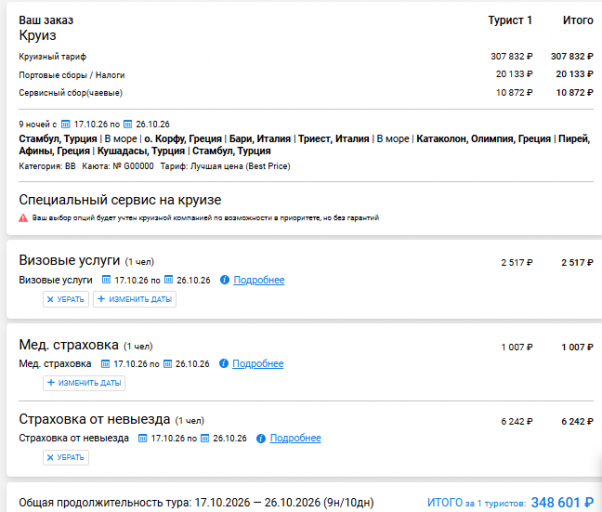
Task: Click the info icon for Страховка от невыезда
Action: tap(261, 438)
